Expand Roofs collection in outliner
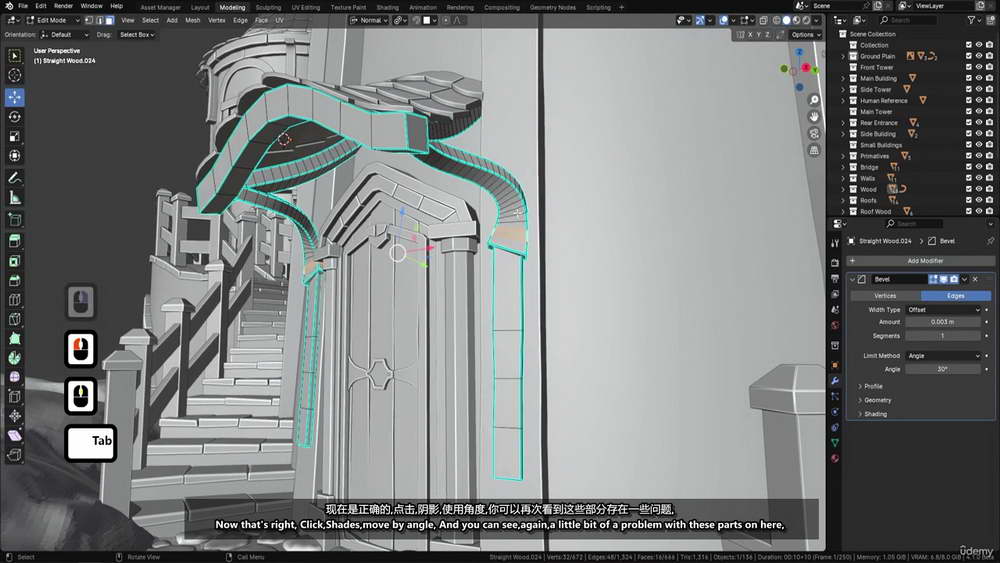The height and width of the screenshot is (563, 1000). click(843, 201)
